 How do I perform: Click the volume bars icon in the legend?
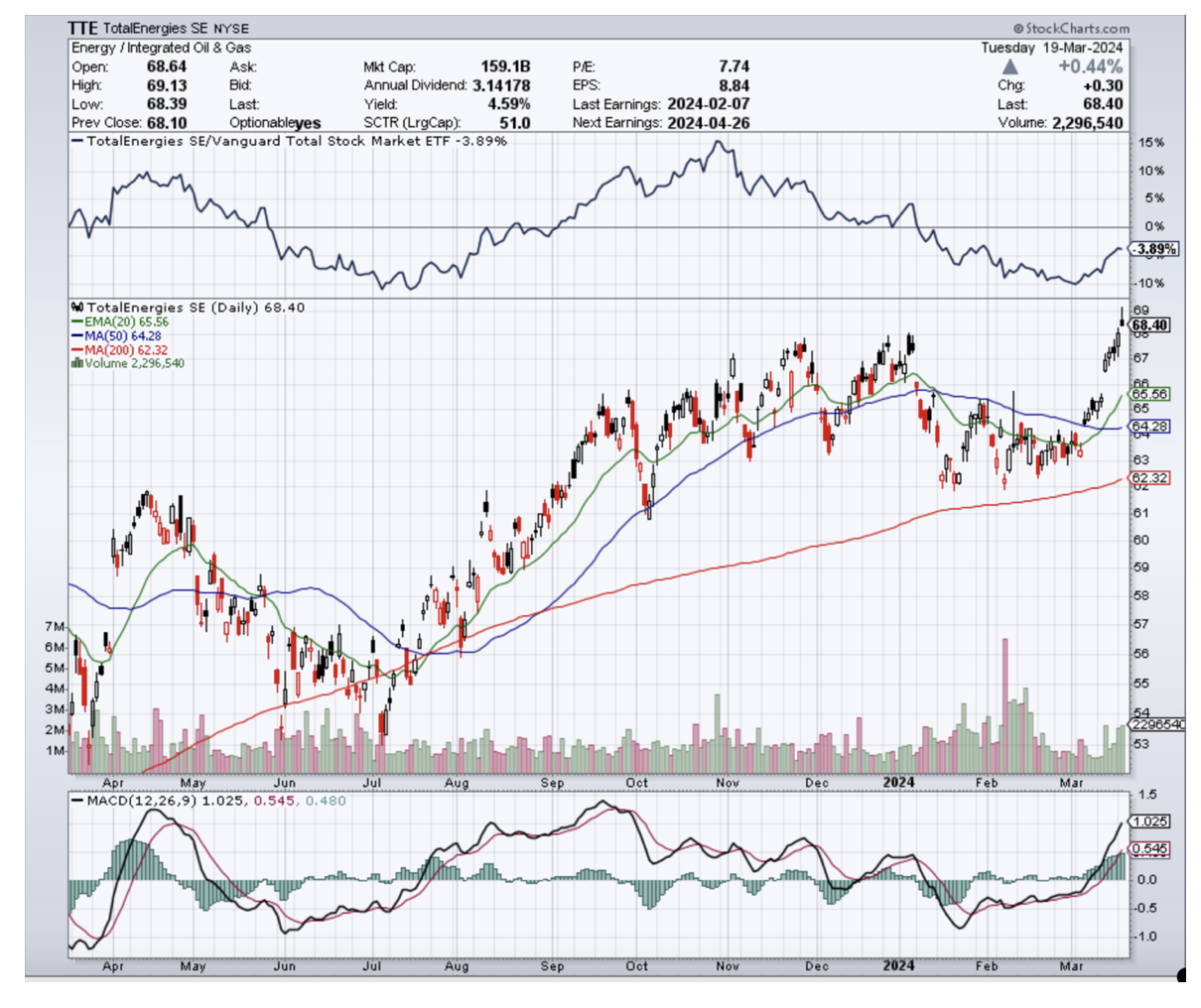coord(75,363)
